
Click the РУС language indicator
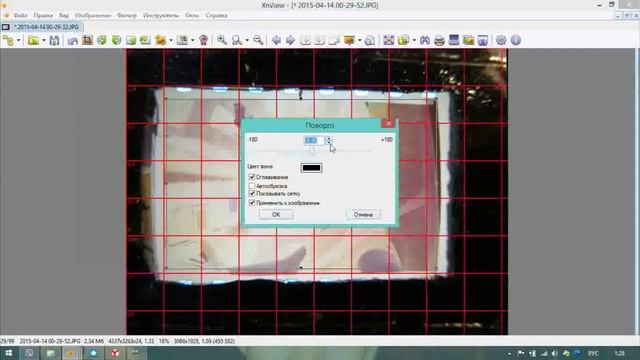[593, 353]
